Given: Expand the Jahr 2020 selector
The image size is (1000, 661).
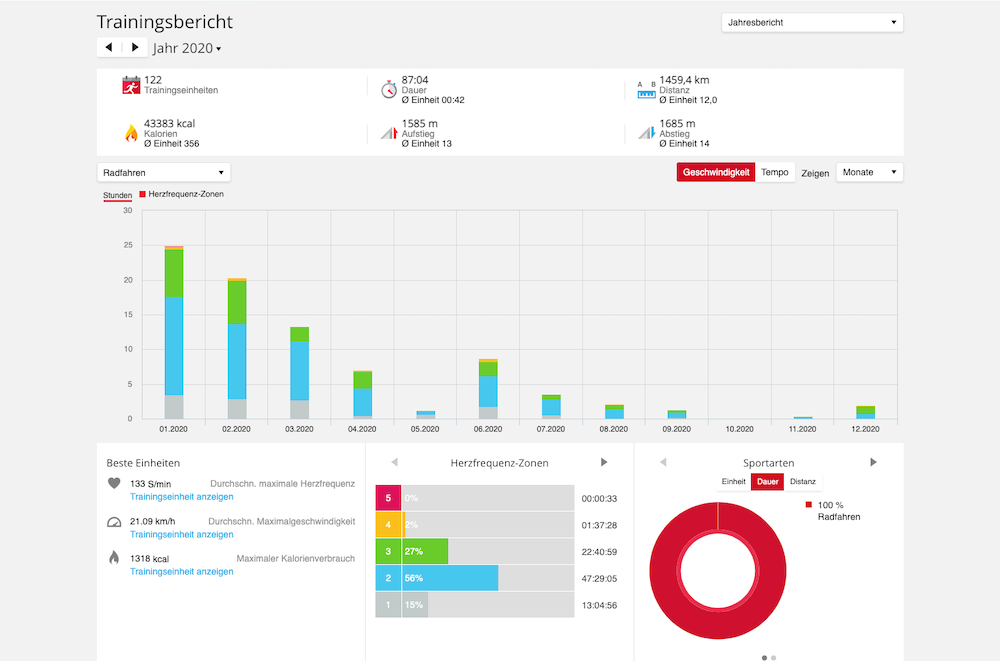Looking at the screenshot, I should pos(187,48).
